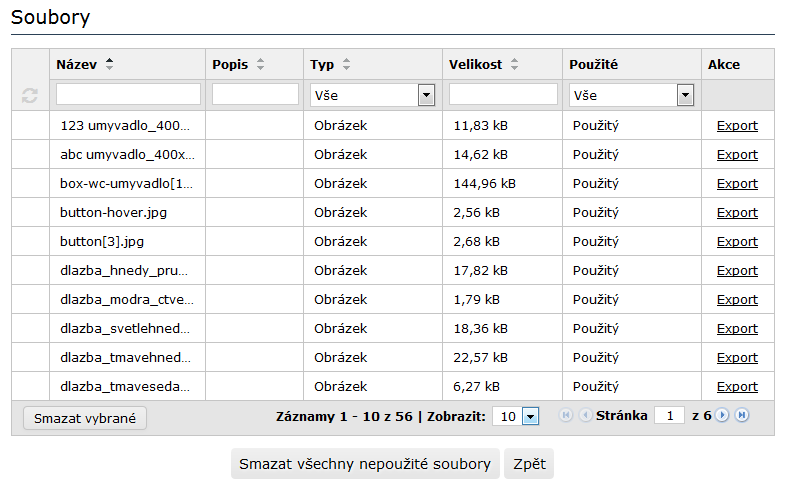Click the refresh table icon
This screenshot has width=790, height=491.
pos(30,95)
